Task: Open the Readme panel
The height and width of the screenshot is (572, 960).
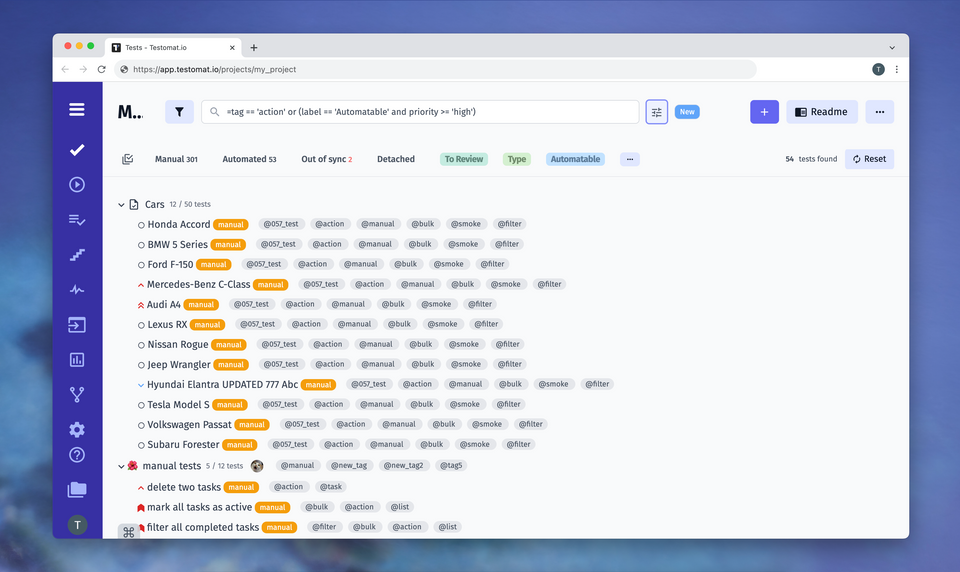Action: [822, 112]
